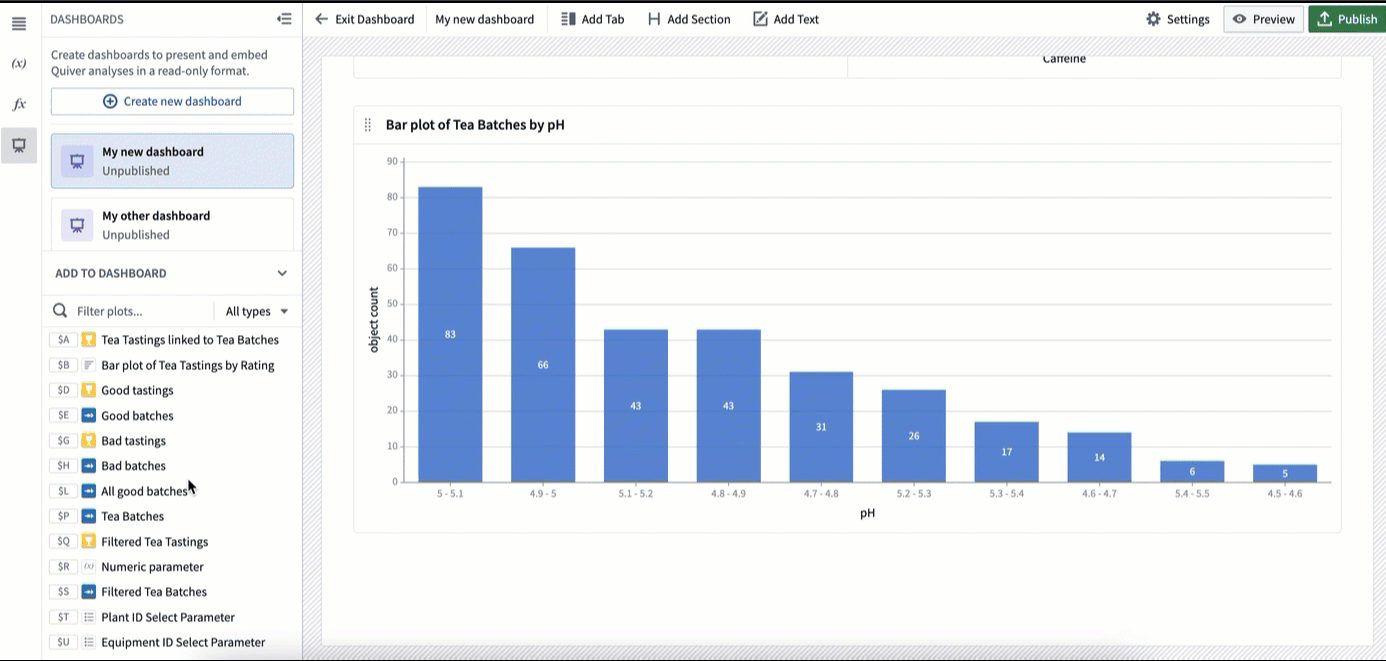
Task: Click the icon next to Tea Batches
Action: click(89, 516)
